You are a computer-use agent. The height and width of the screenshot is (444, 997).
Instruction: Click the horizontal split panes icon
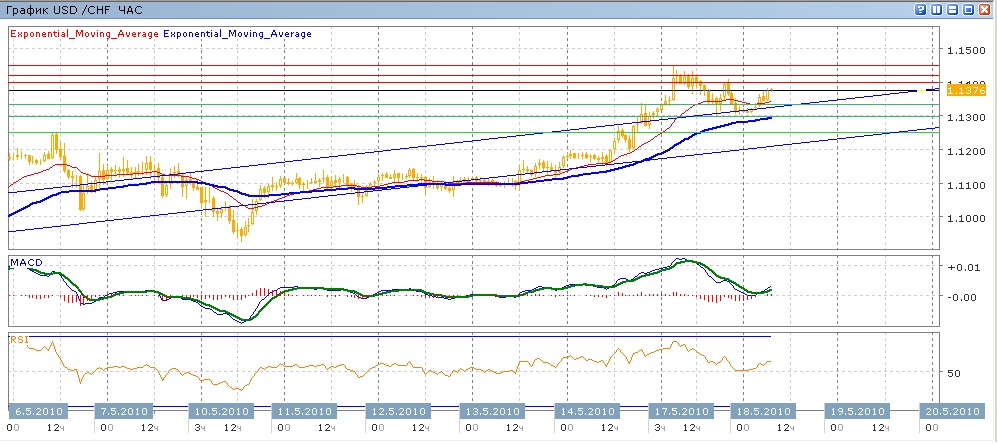[x=953, y=9]
